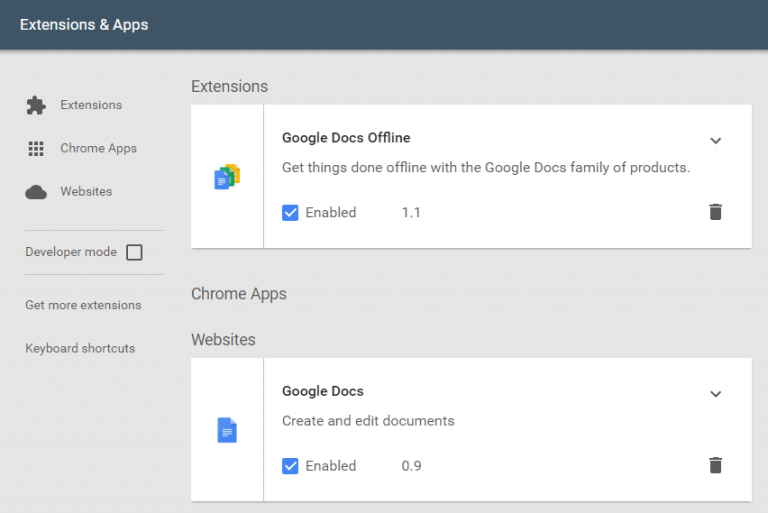The width and height of the screenshot is (768, 513).
Task: Select Extensions in the sidebar
Action: click(91, 105)
